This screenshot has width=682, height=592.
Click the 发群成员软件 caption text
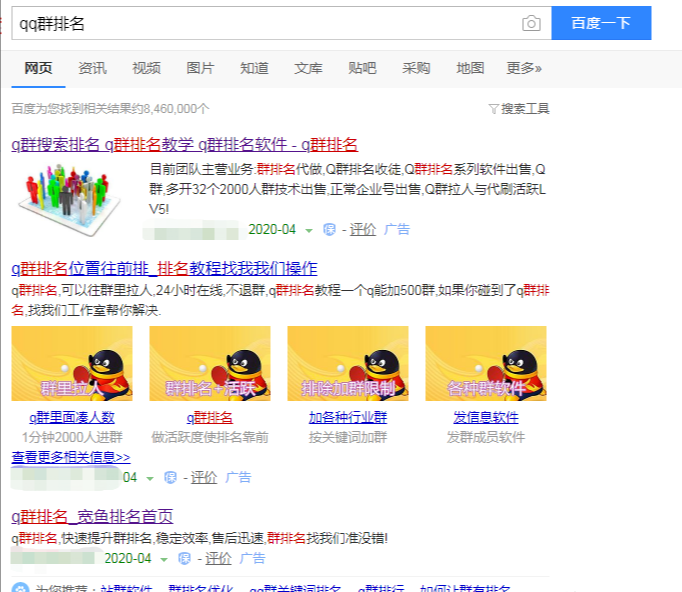[485, 437]
